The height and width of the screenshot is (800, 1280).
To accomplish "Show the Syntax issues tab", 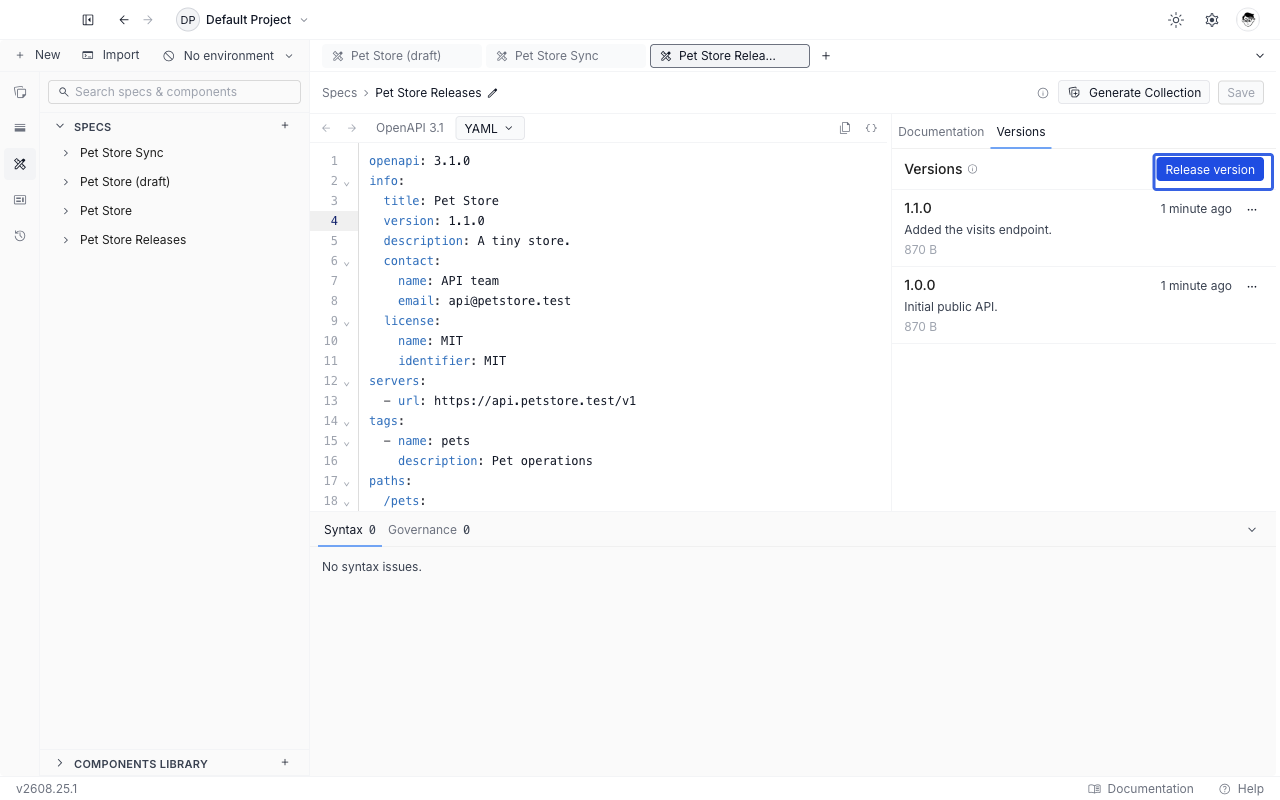I will click(350, 530).
